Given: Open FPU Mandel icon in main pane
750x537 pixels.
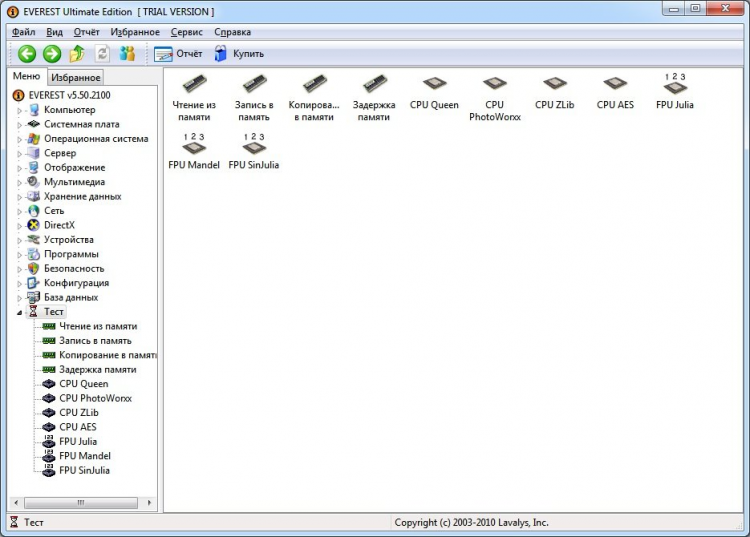Looking at the screenshot, I should (194, 151).
